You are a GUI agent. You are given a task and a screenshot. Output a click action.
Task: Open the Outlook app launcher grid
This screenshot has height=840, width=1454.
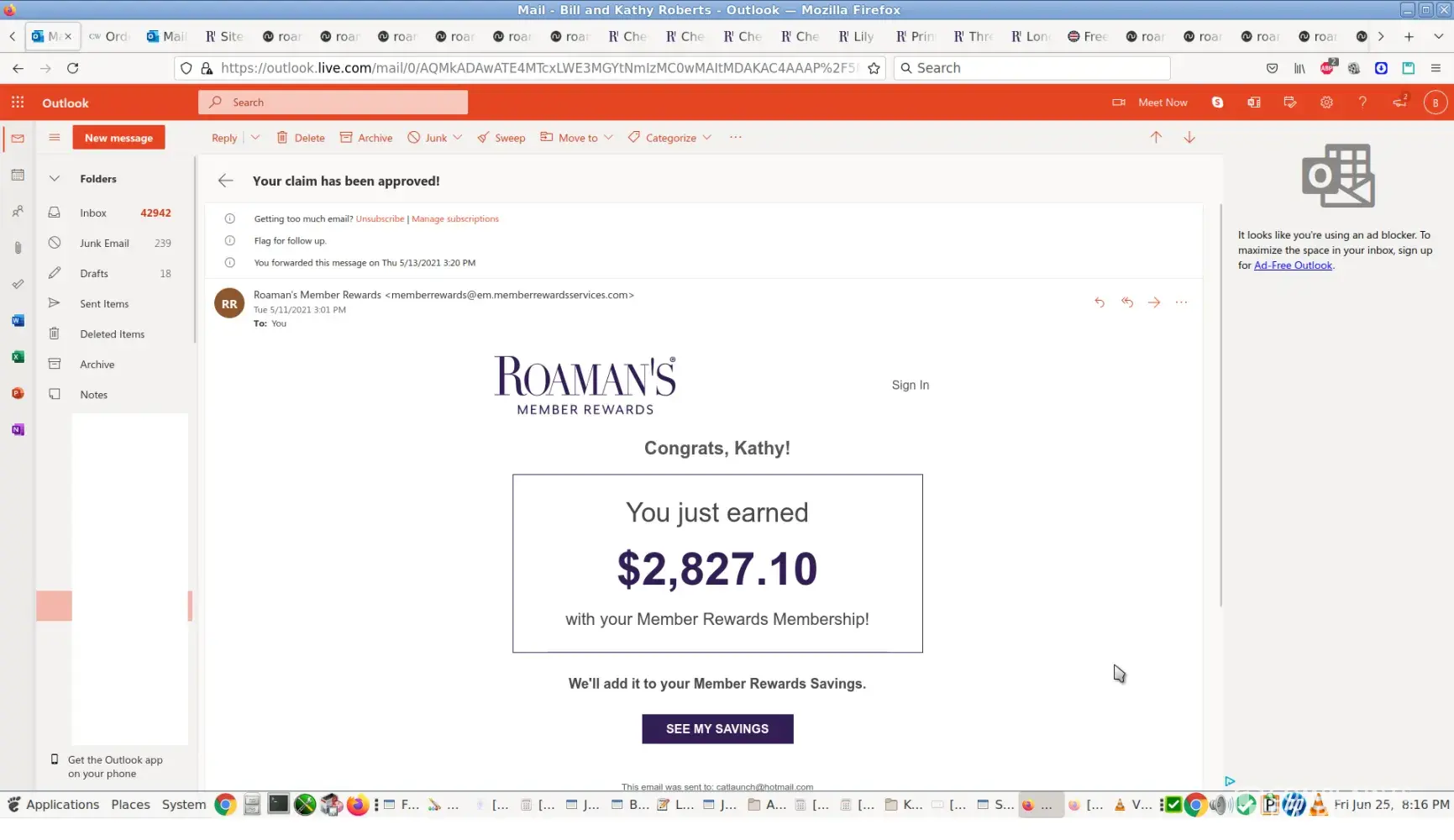coord(18,102)
